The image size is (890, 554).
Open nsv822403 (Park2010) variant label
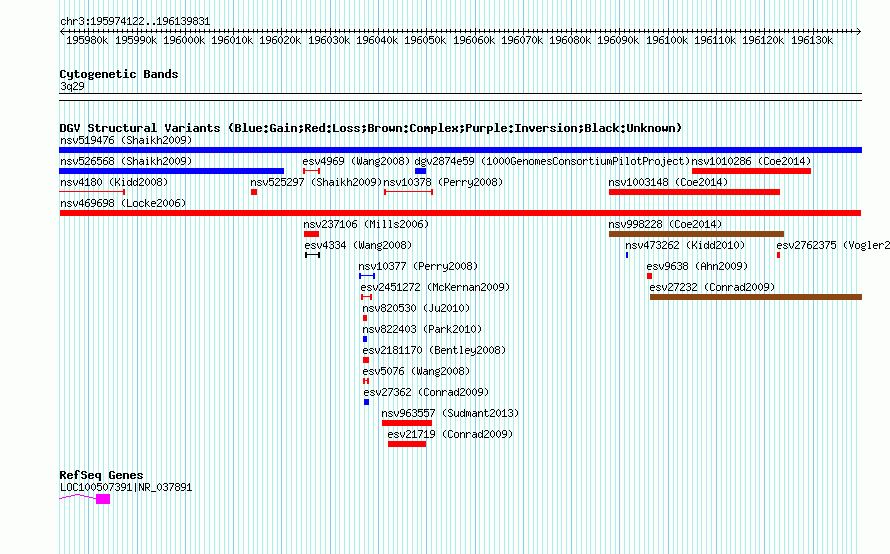(422, 329)
